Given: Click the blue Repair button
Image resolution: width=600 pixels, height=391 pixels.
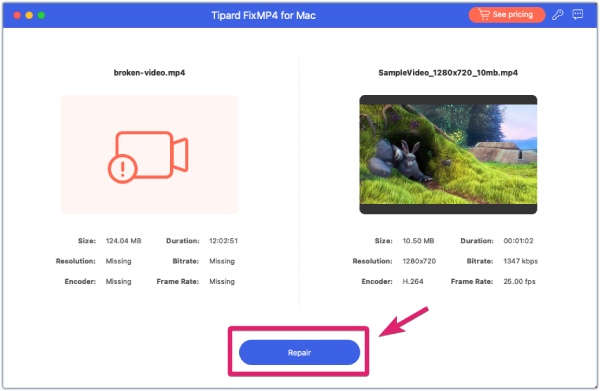Looking at the screenshot, I should [x=299, y=352].
